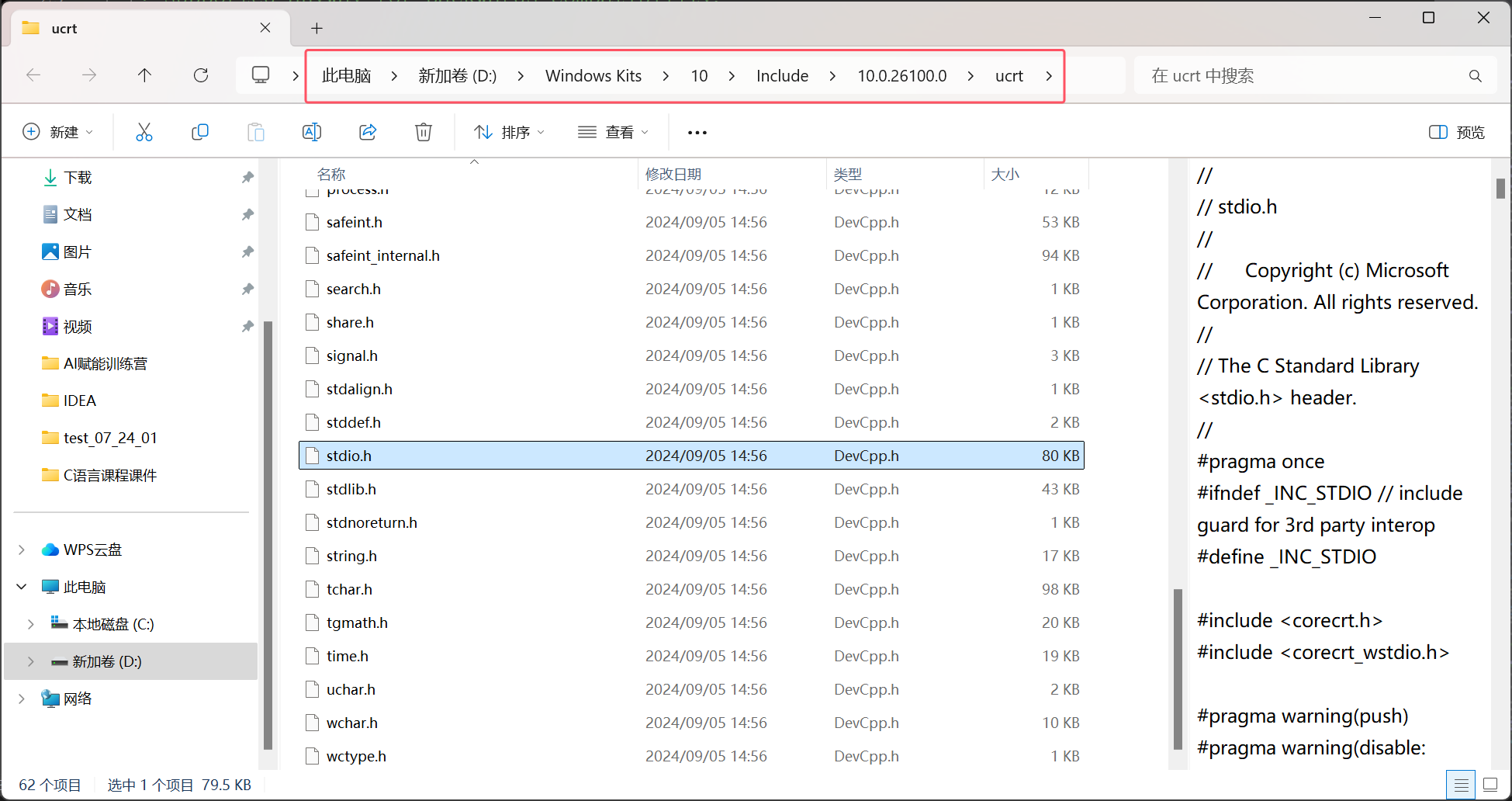The height and width of the screenshot is (801, 1512).
Task: Select the string.h file
Action: [691, 557]
